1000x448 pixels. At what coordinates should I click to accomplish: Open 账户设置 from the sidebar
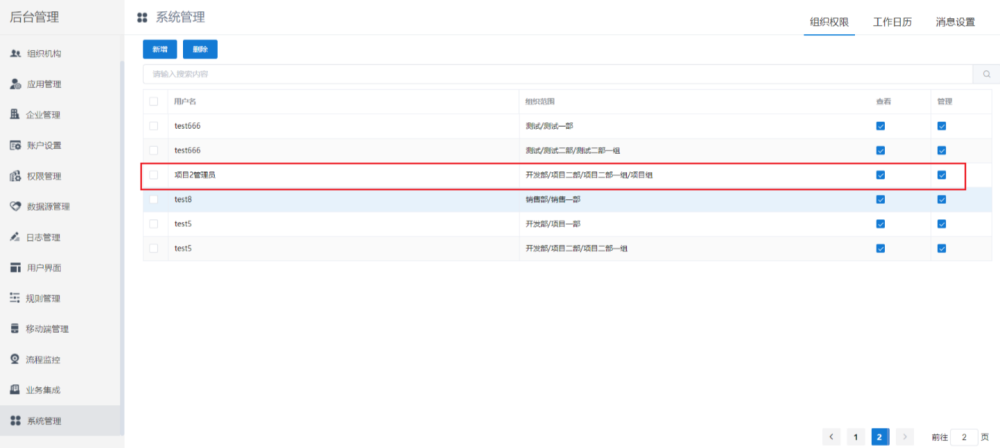pos(43,145)
